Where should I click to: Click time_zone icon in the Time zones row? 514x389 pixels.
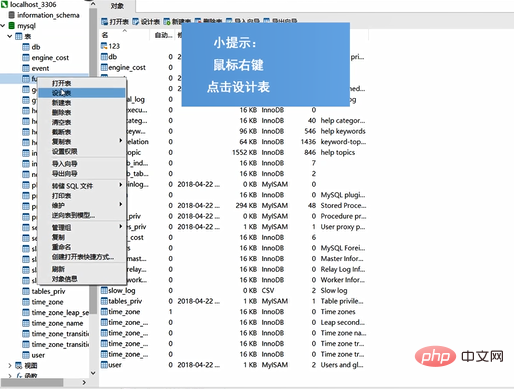(x=104, y=312)
